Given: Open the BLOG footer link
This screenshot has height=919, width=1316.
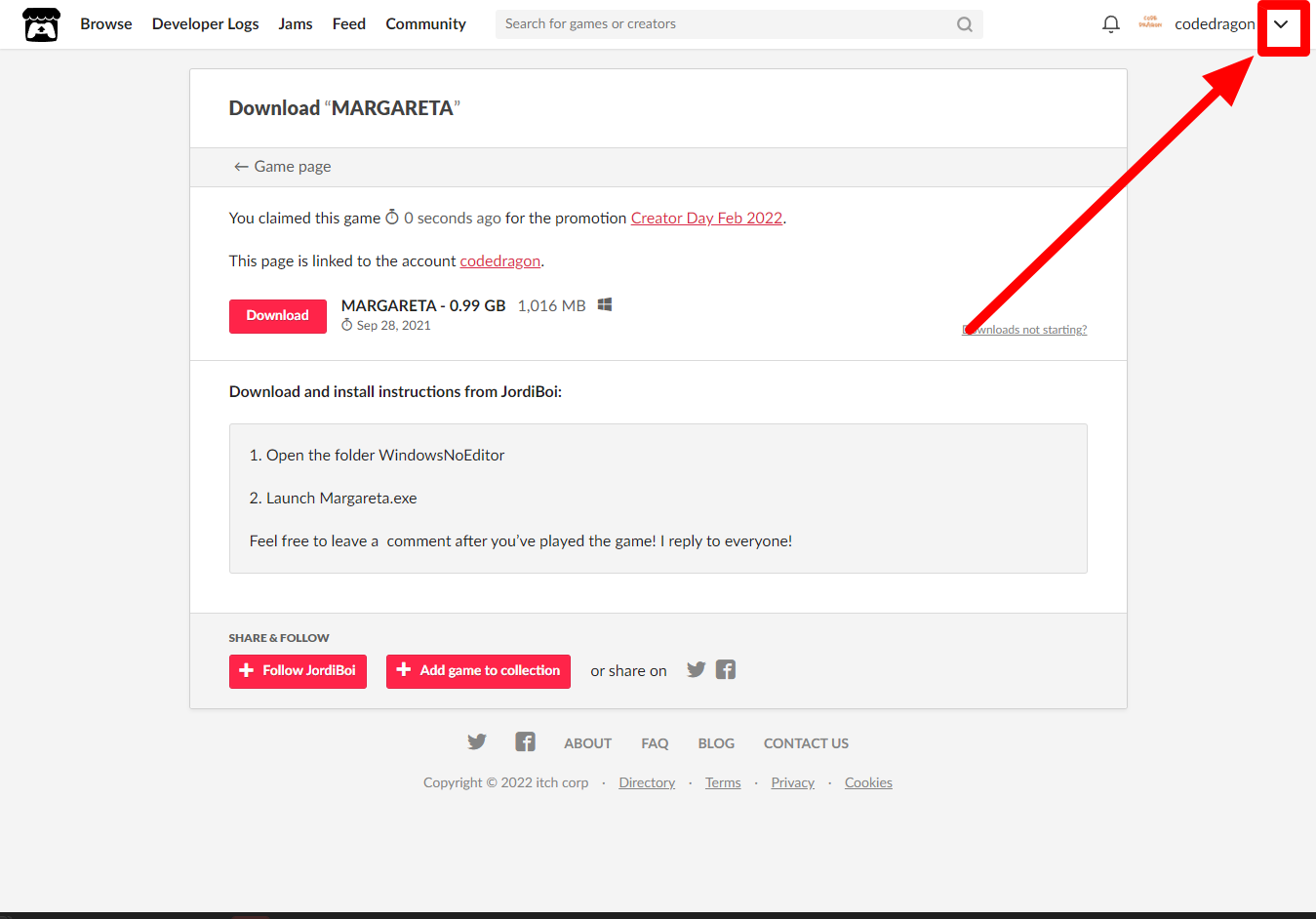Looking at the screenshot, I should pyautogui.click(x=716, y=743).
